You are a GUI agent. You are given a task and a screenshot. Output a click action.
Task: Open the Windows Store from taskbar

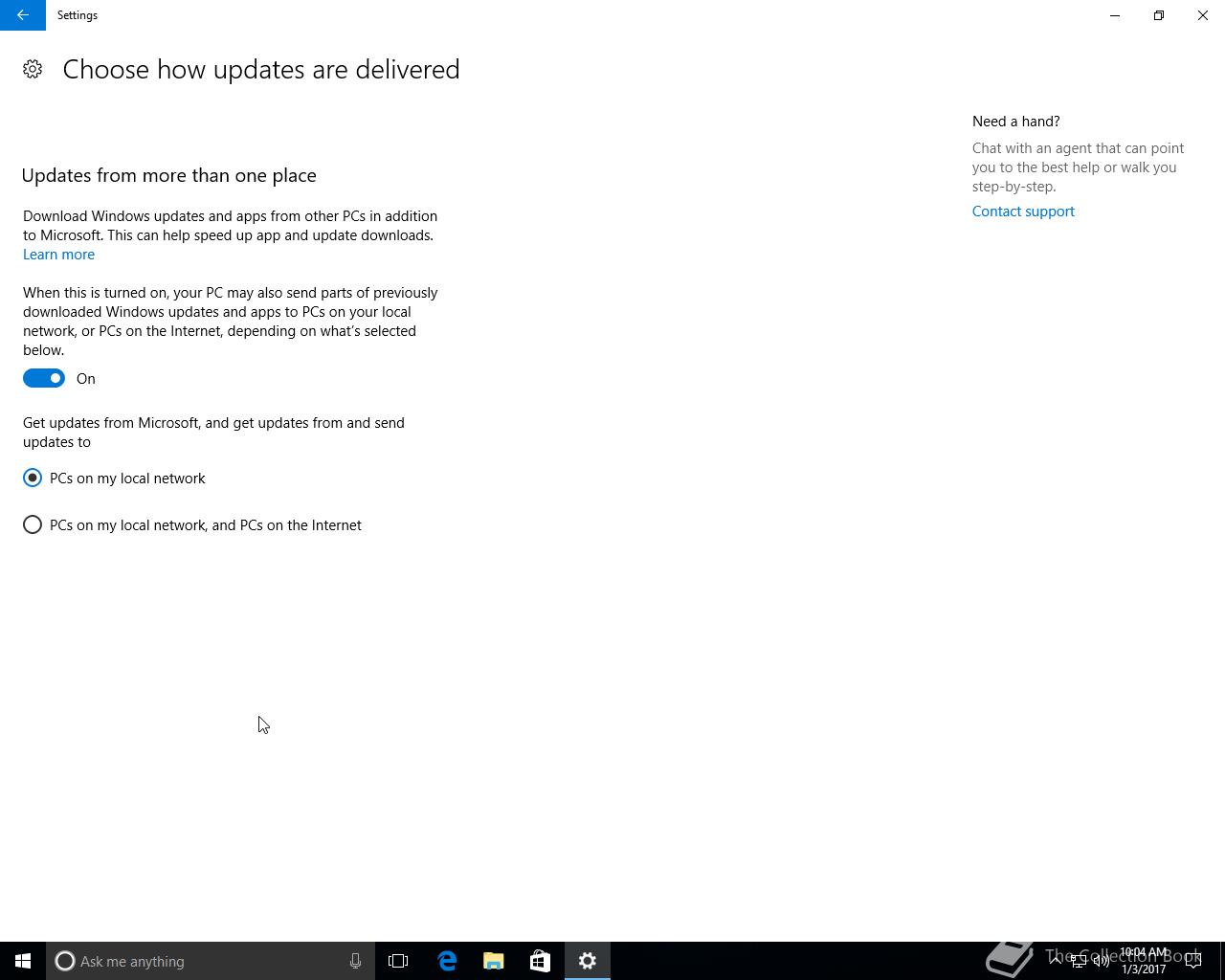click(x=540, y=961)
